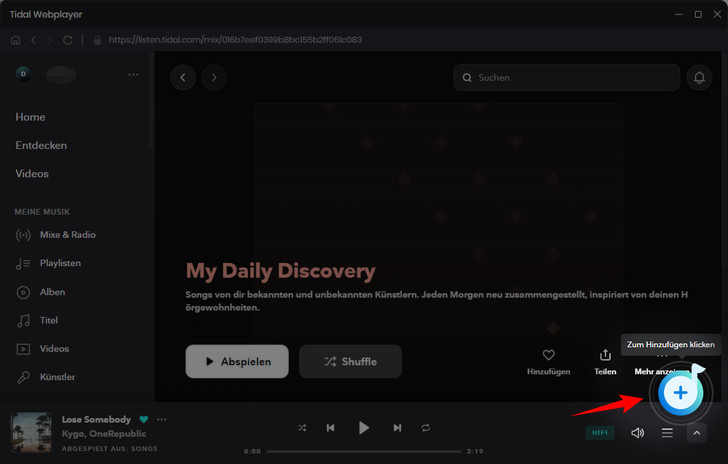The image size is (728, 464).
Task: Click the Shuffle button
Action: pos(351,361)
